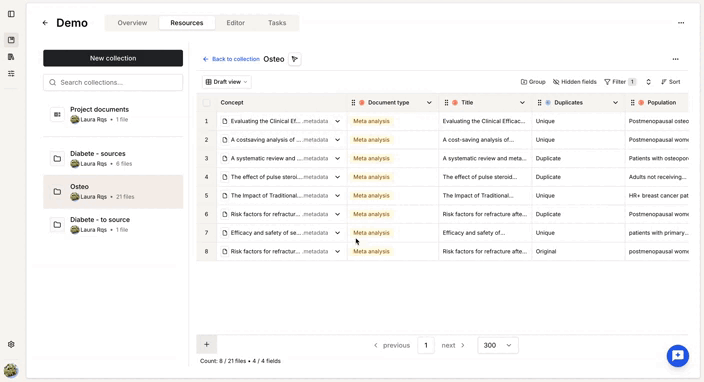The height and width of the screenshot is (382, 704).
Task: Toggle the select-all checkbox in table header
Action: (207, 103)
